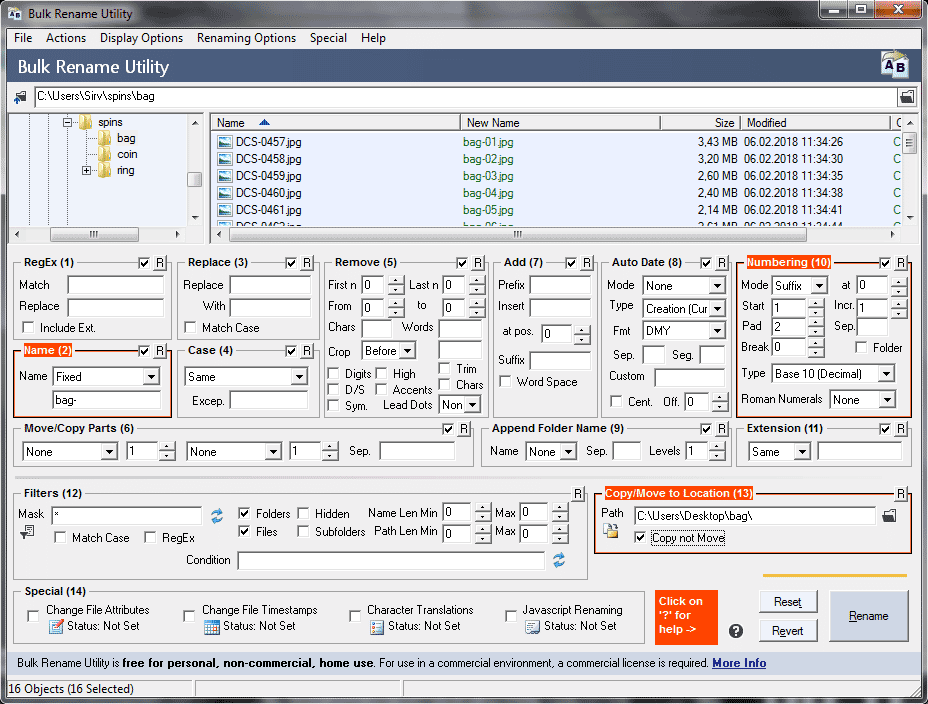Follow the More Info link
The image size is (928, 704).
pyautogui.click(x=738, y=663)
